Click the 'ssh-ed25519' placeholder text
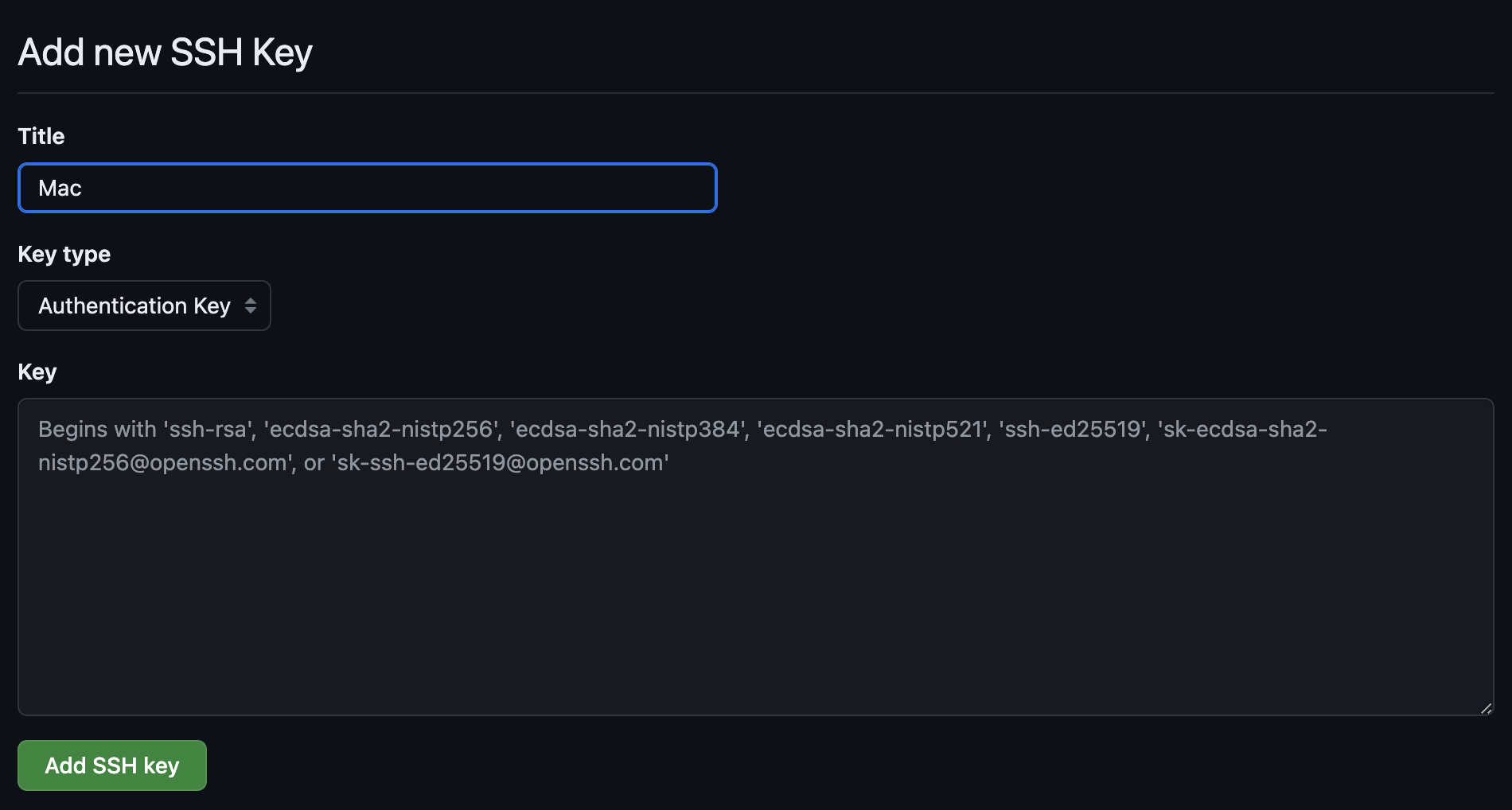The height and width of the screenshot is (810, 1512). [x=1073, y=430]
